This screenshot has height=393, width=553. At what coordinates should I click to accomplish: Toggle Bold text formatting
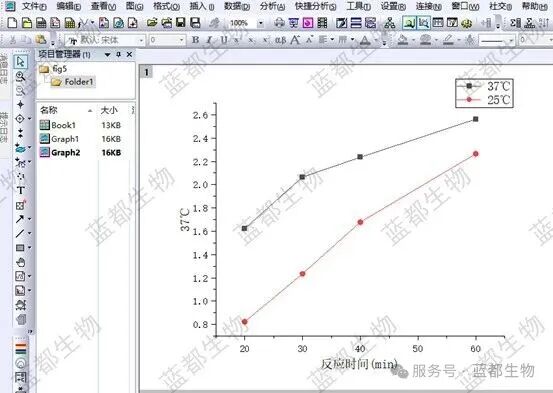point(195,40)
